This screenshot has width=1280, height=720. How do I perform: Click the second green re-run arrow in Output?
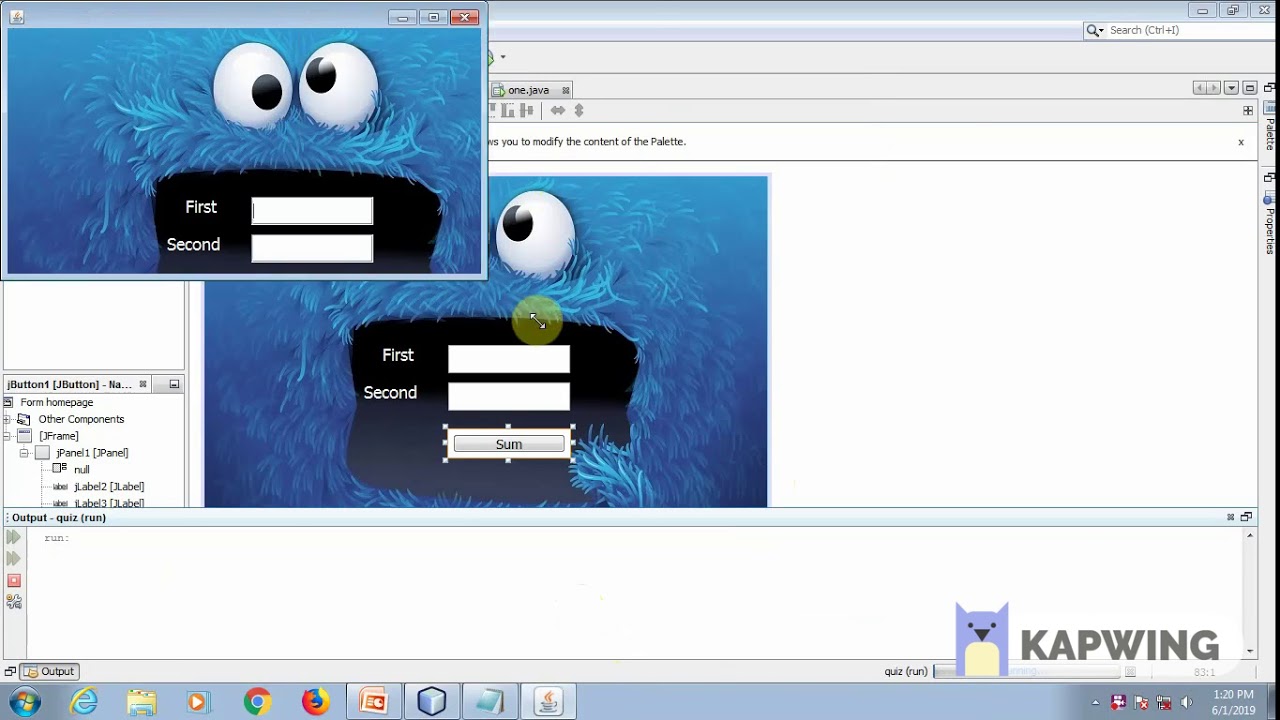point(14,559)
